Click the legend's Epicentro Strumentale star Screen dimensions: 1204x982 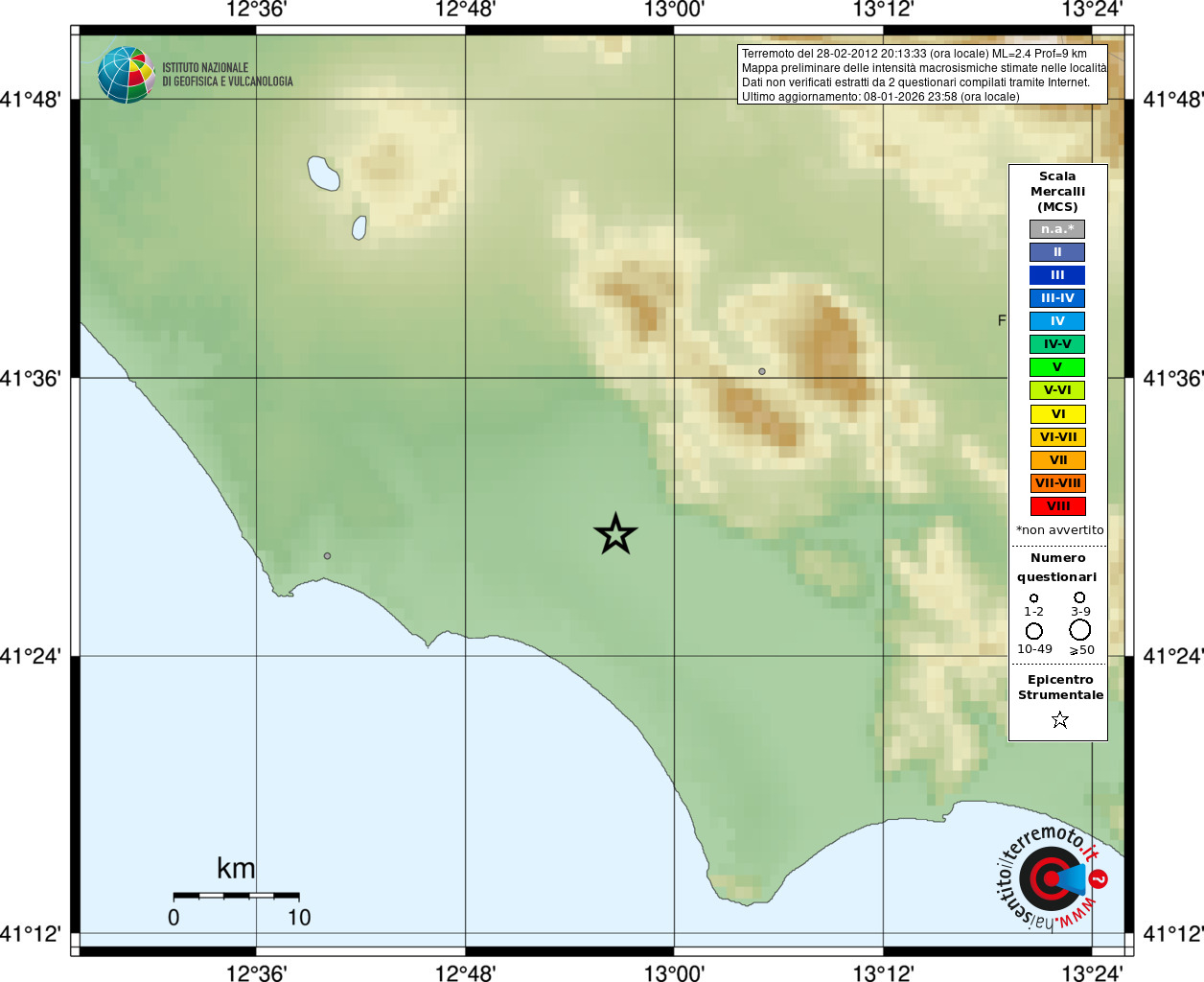(x=1059, y=719)
